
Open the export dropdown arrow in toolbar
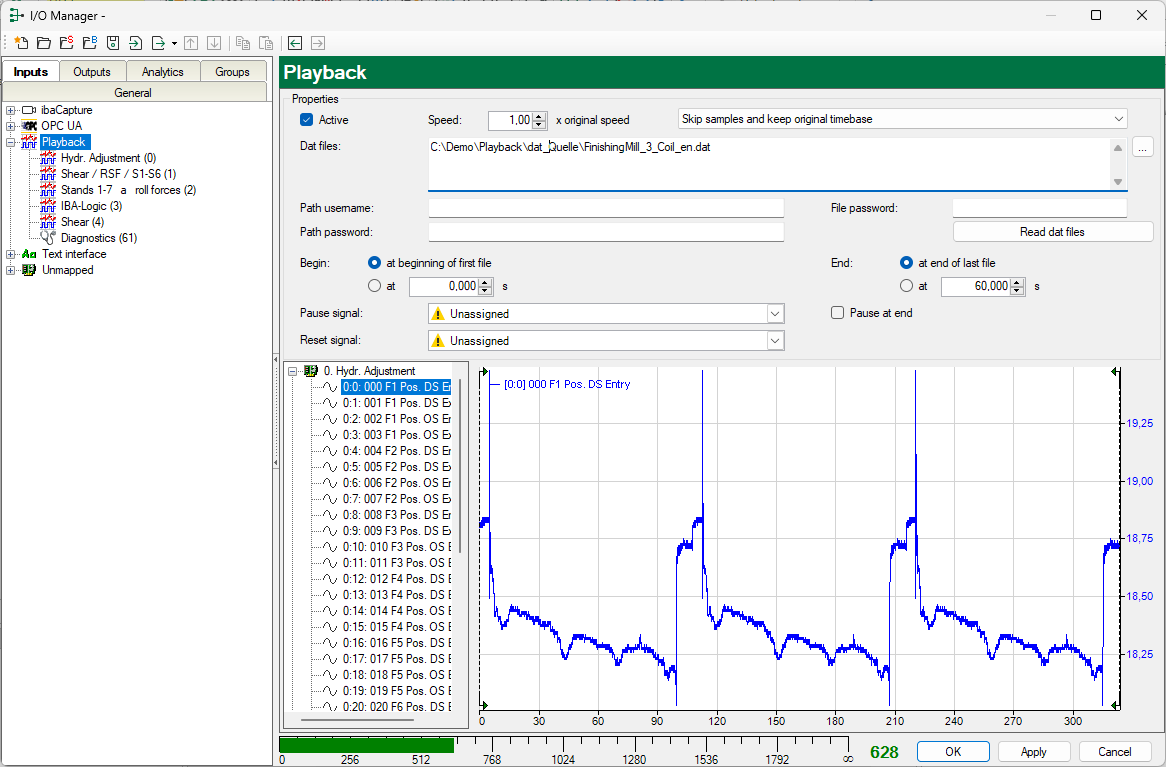point(174,43)
